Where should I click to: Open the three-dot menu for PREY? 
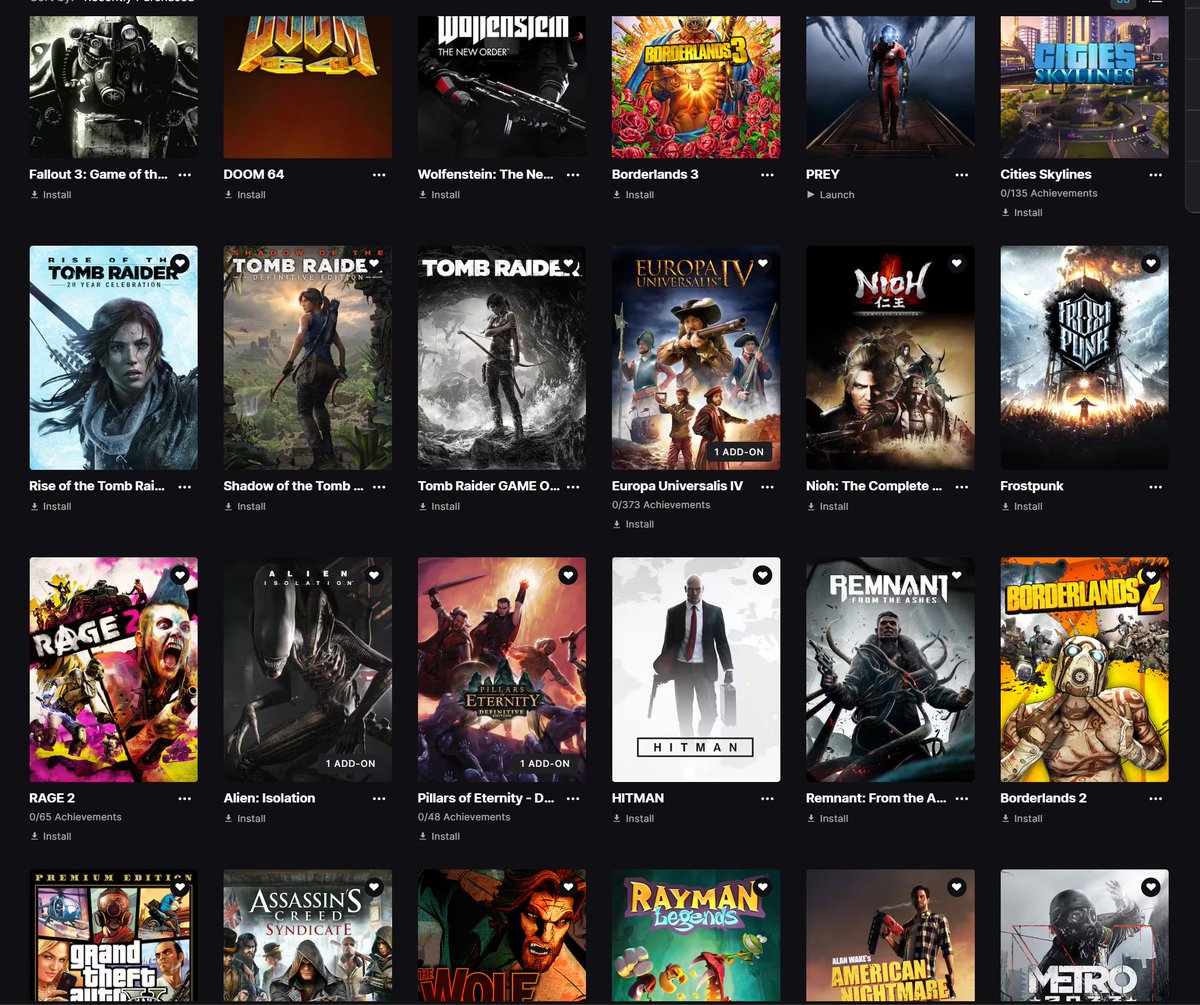coord(961,174)
